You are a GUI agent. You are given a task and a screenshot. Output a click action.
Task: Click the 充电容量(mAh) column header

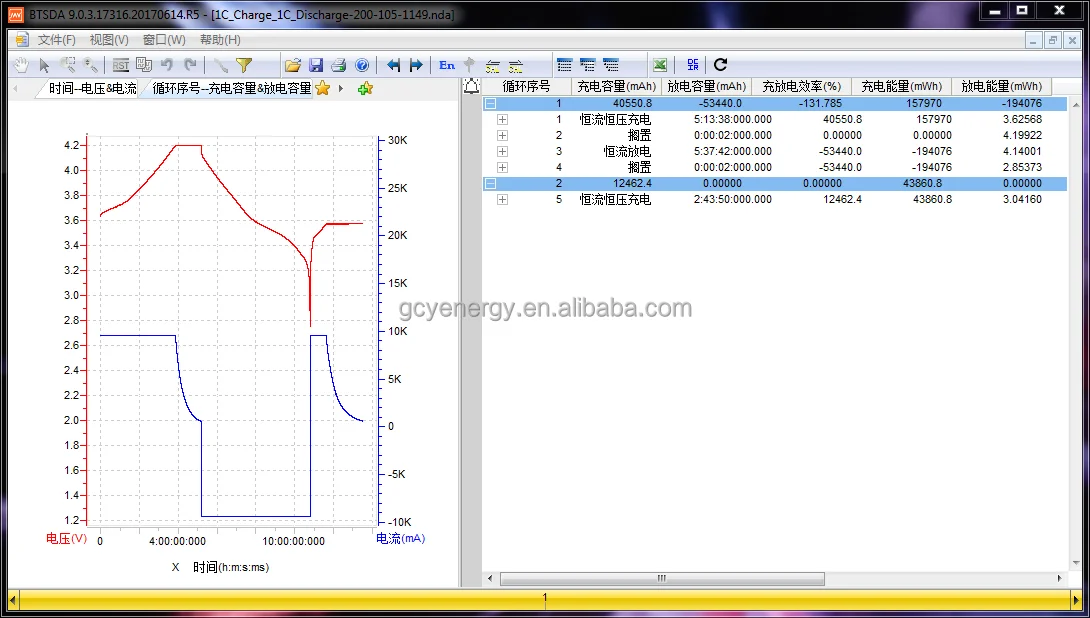coord(616,87)
